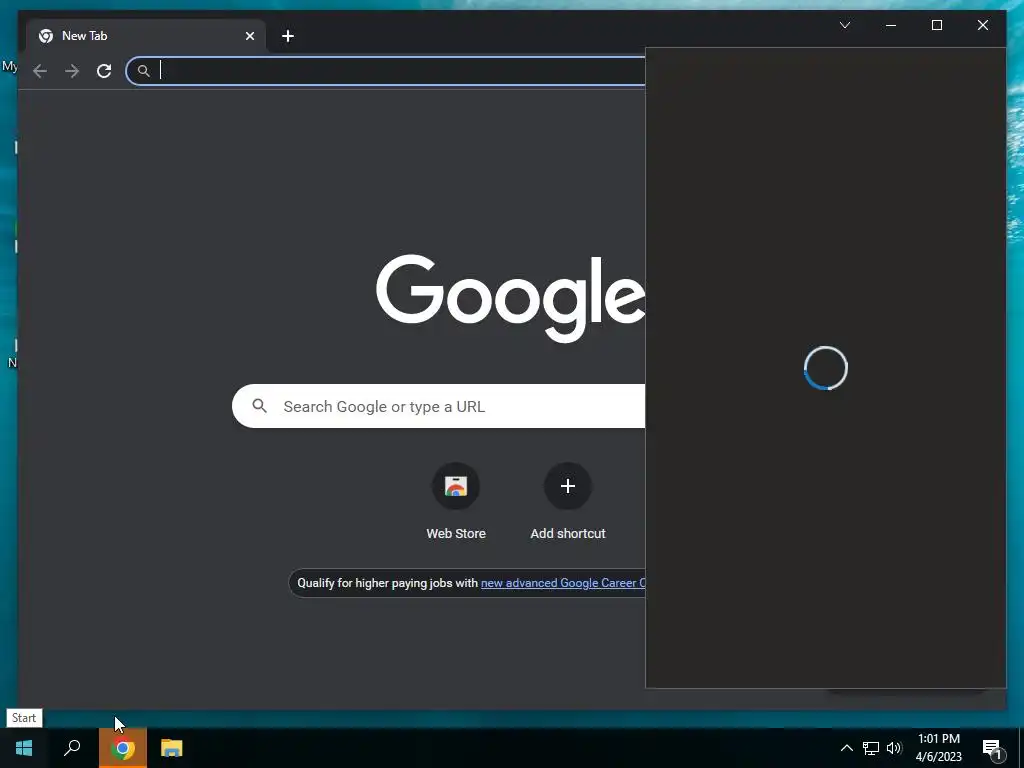This screenshot has width=1024, height=768.
Task: Click the Chrome taskbar icon
Action: click(x=122, y=748)
